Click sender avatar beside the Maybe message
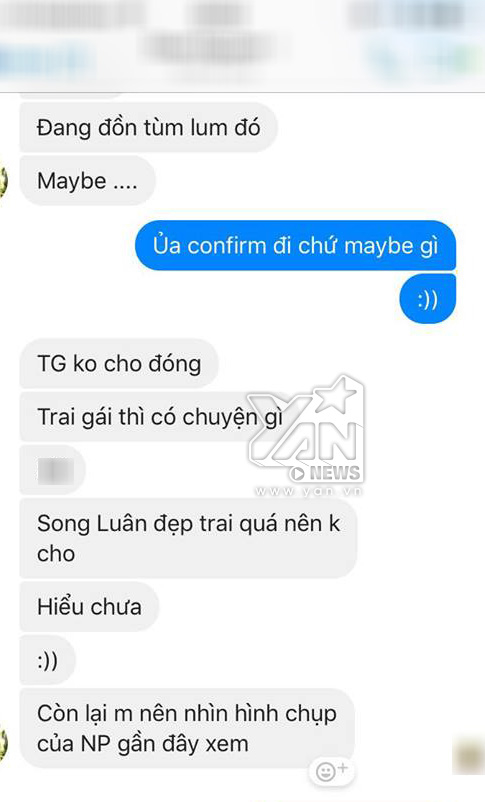This screenshot has width=485, height=802. click(4, 182)
